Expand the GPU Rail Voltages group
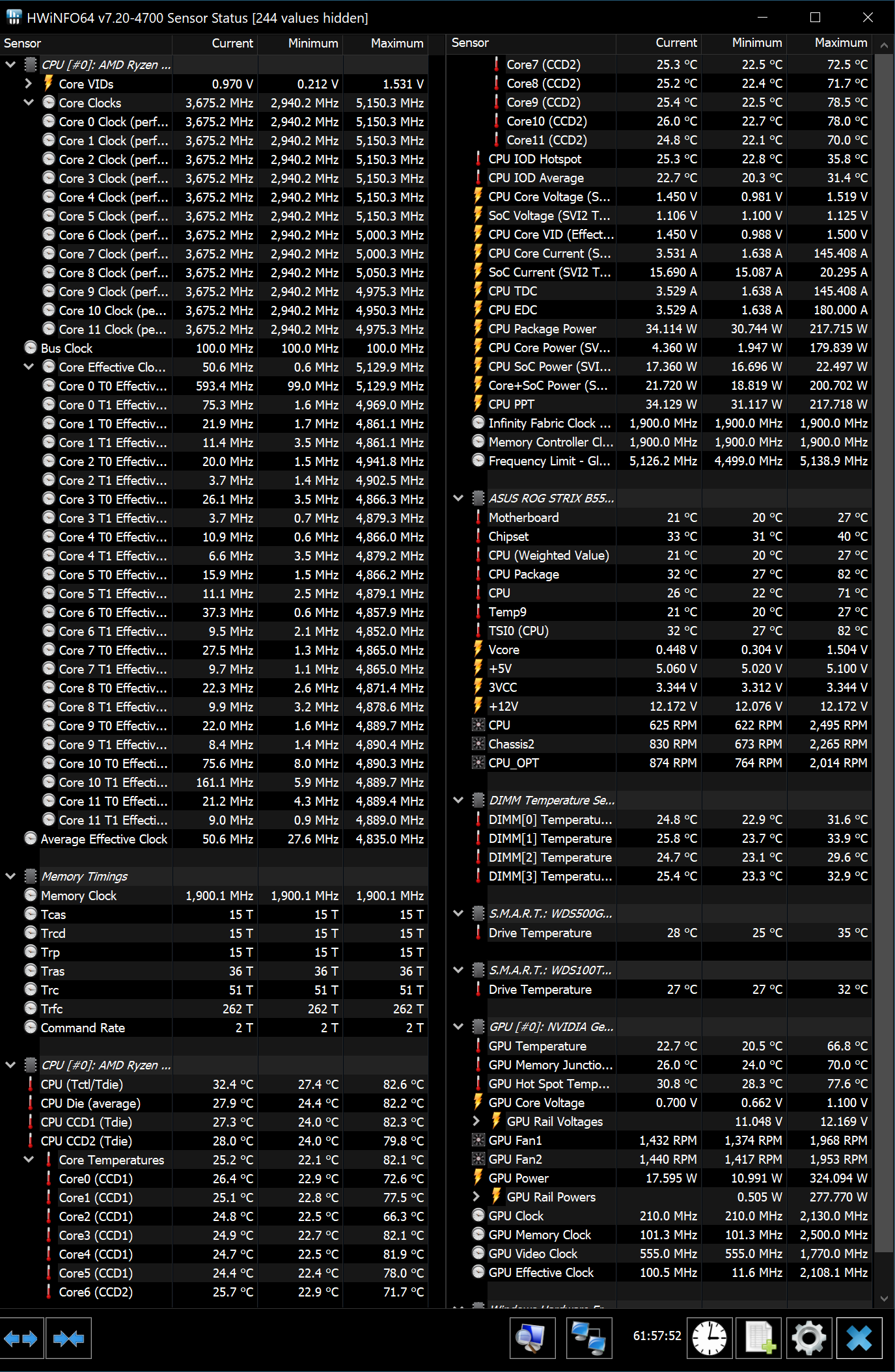 point(476,1121)
